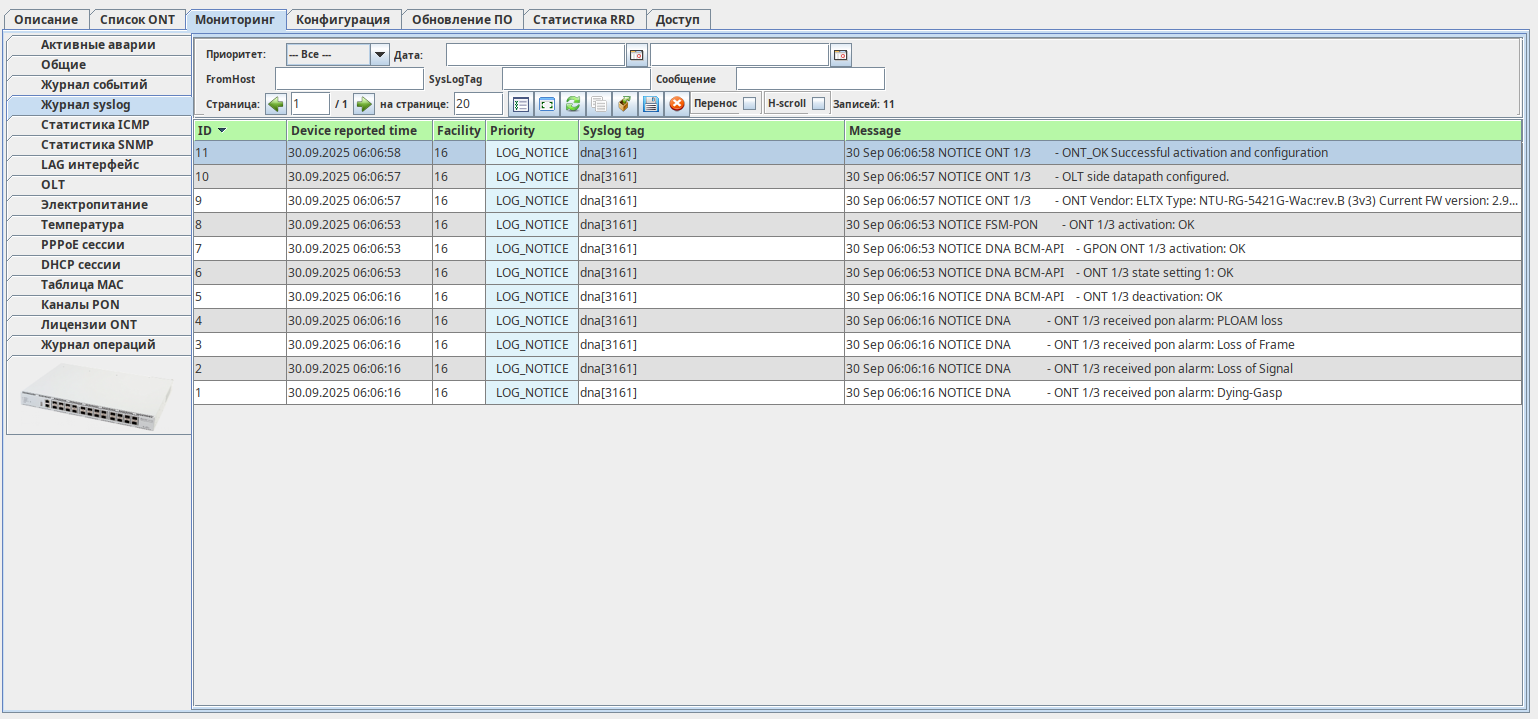Go to next page with green right arrow
The height and width of the screenshot is (719, 1538).
[x=364, y=104]
